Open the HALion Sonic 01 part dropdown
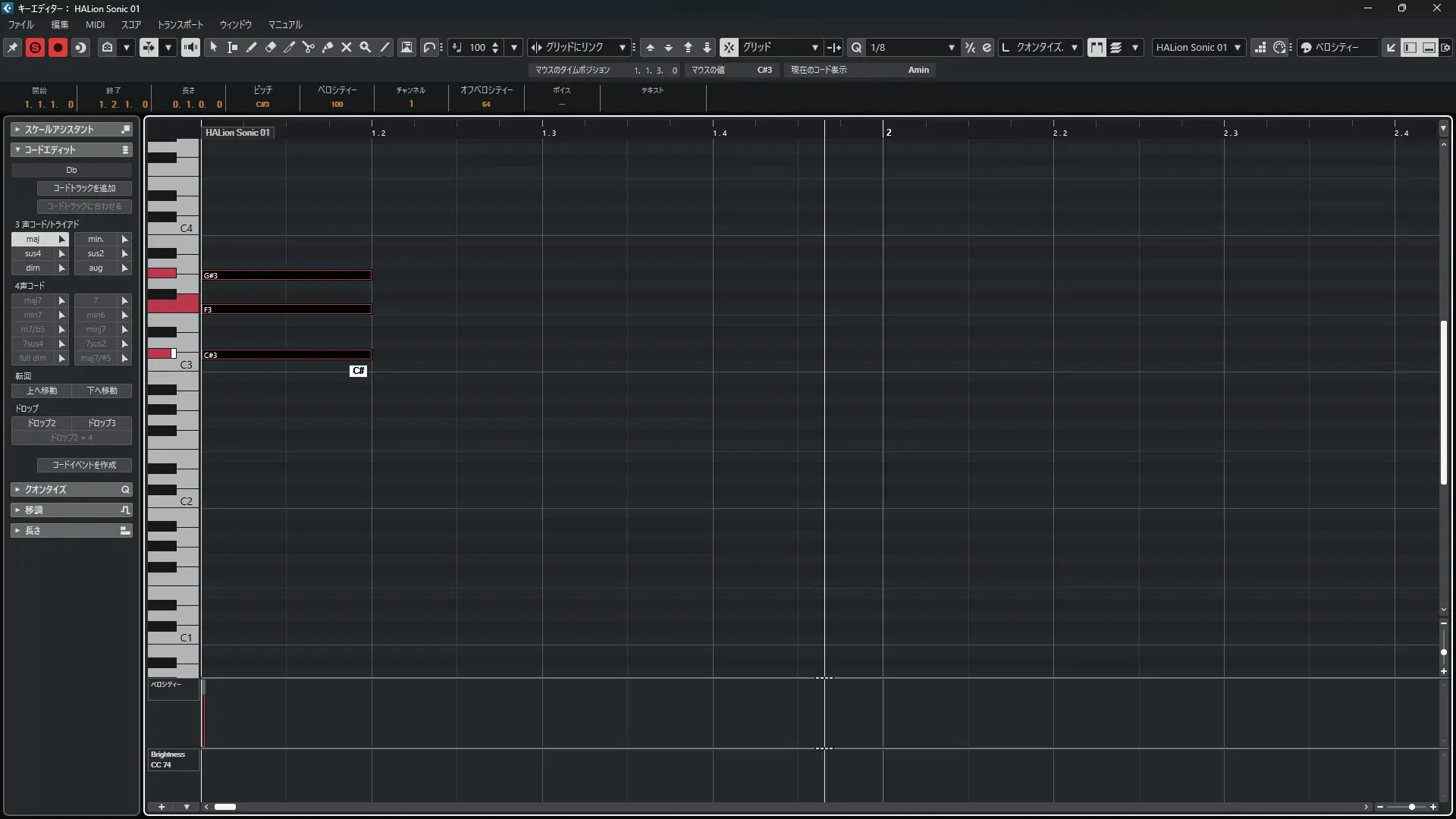 pos(1237,47)
